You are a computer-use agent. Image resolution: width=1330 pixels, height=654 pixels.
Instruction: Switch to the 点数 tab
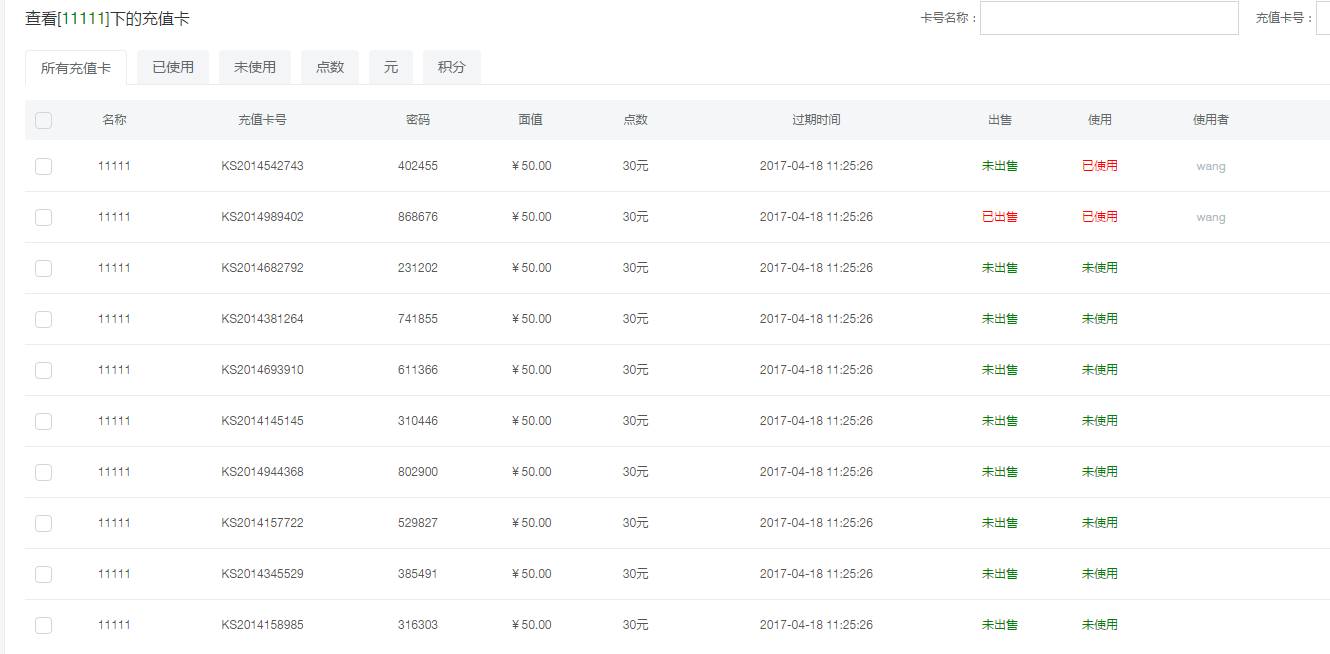pos(330,67)
